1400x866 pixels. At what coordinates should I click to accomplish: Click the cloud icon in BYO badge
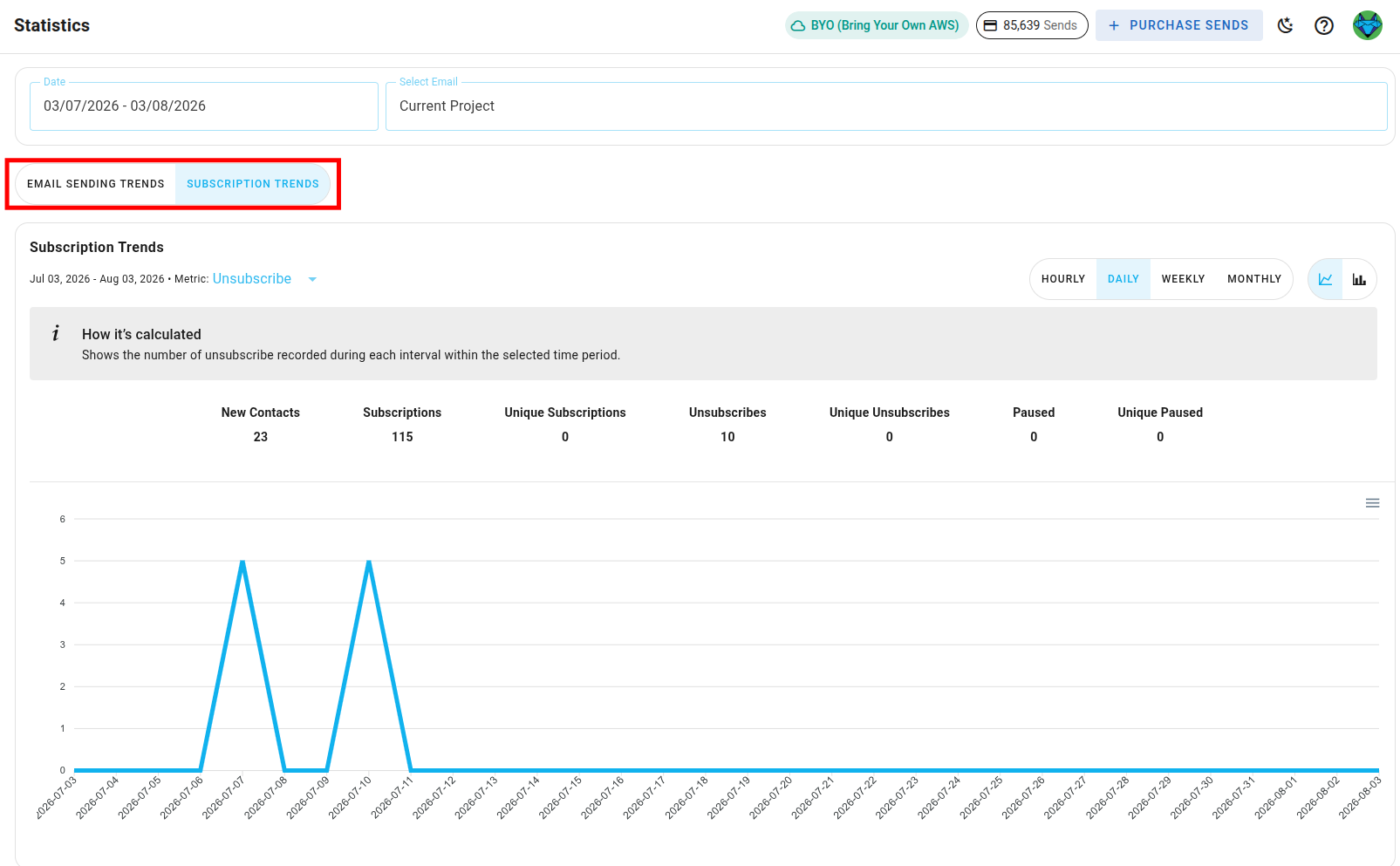[797, 25]
